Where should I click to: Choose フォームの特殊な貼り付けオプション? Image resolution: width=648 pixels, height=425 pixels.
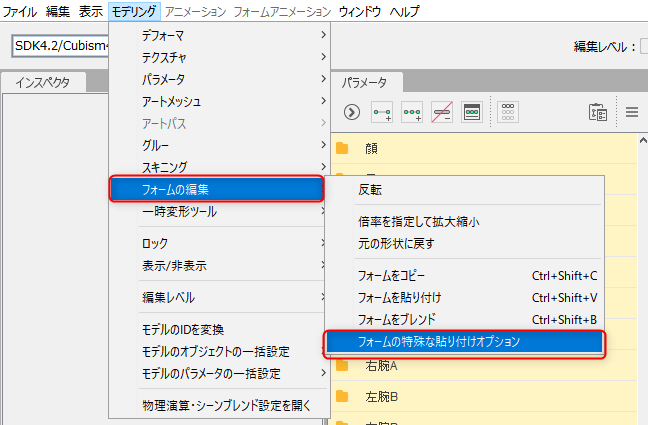[465, 342]
